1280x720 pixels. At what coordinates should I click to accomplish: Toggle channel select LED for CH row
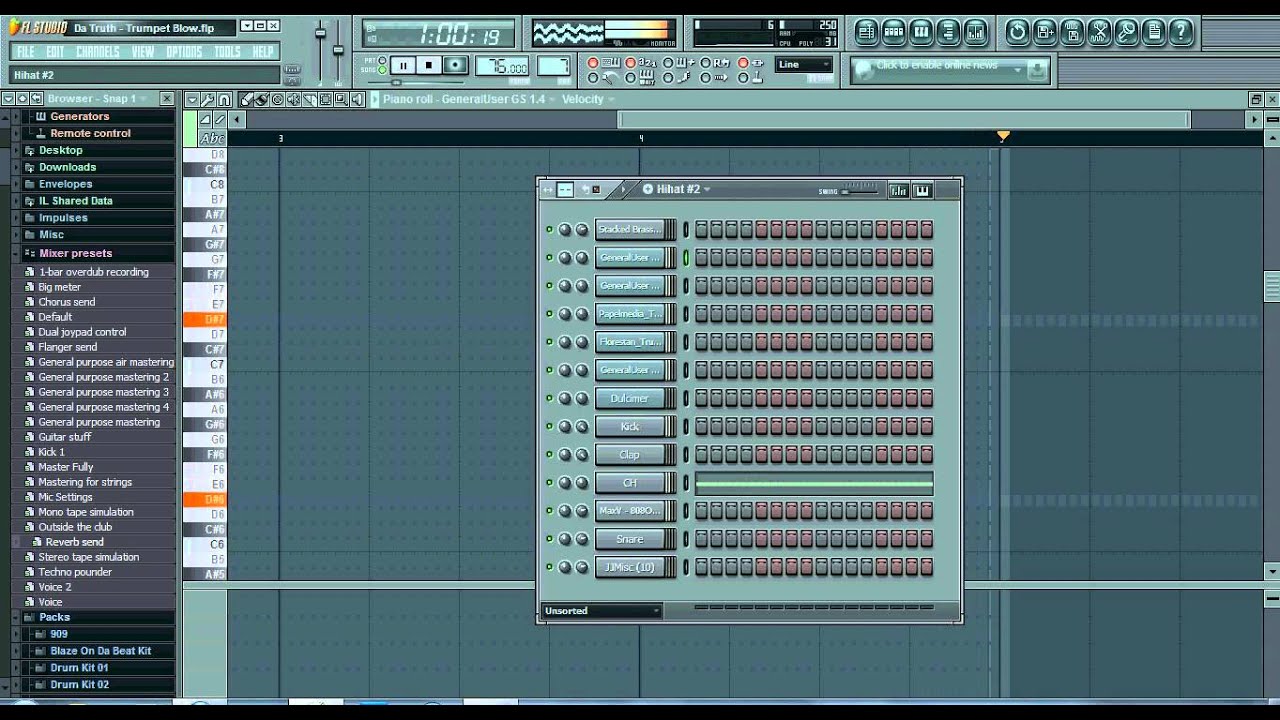pos(686,483)
